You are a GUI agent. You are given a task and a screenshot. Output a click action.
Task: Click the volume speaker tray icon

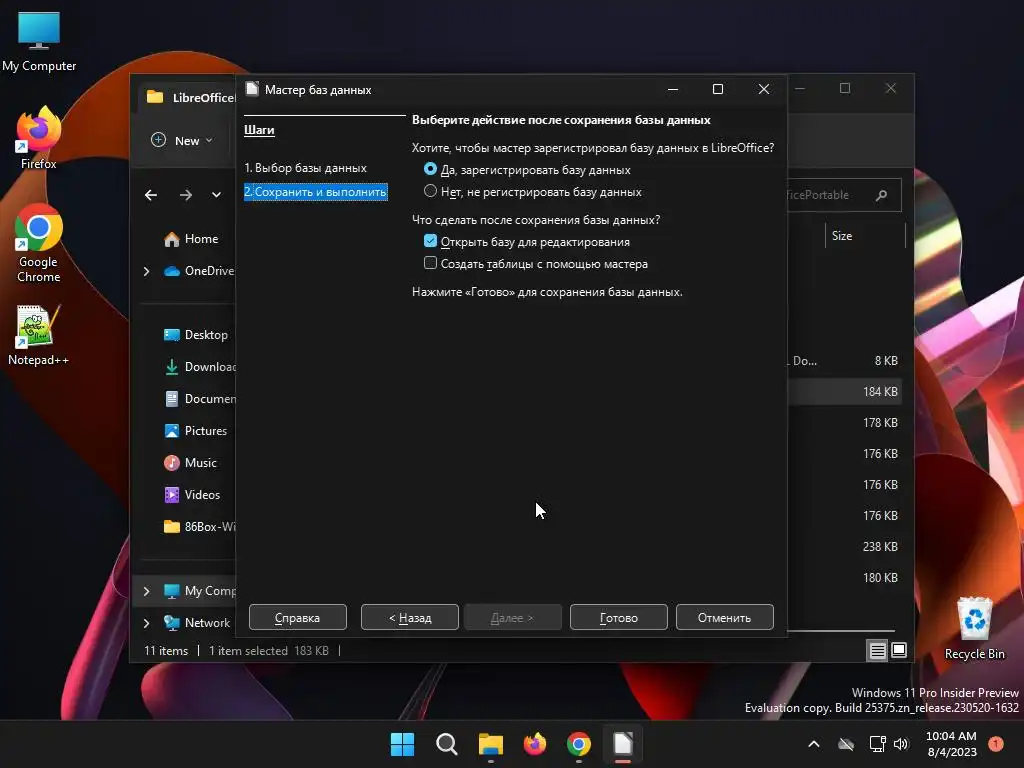tap(901, 744)
